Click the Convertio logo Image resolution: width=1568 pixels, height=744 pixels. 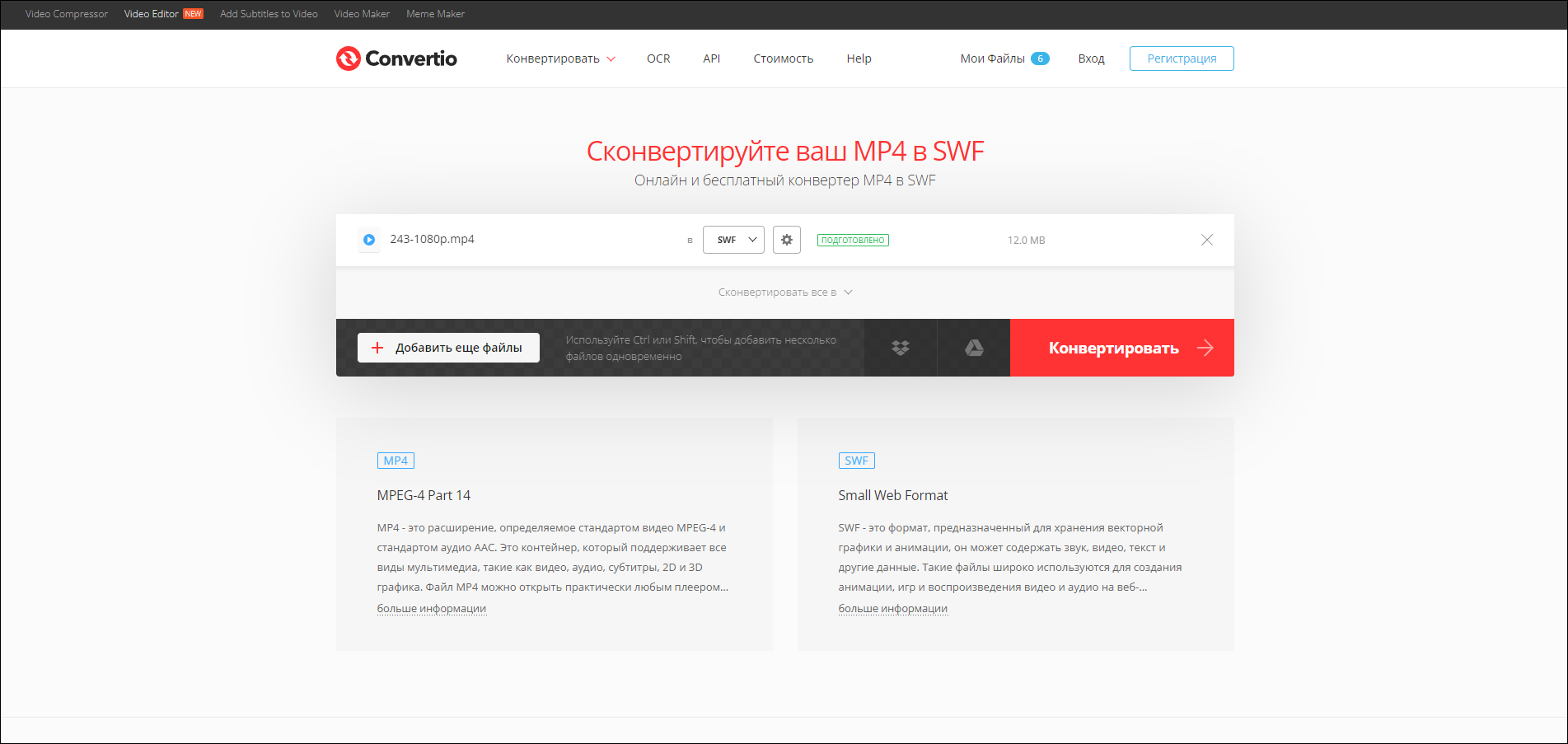(x=396, y=58)
